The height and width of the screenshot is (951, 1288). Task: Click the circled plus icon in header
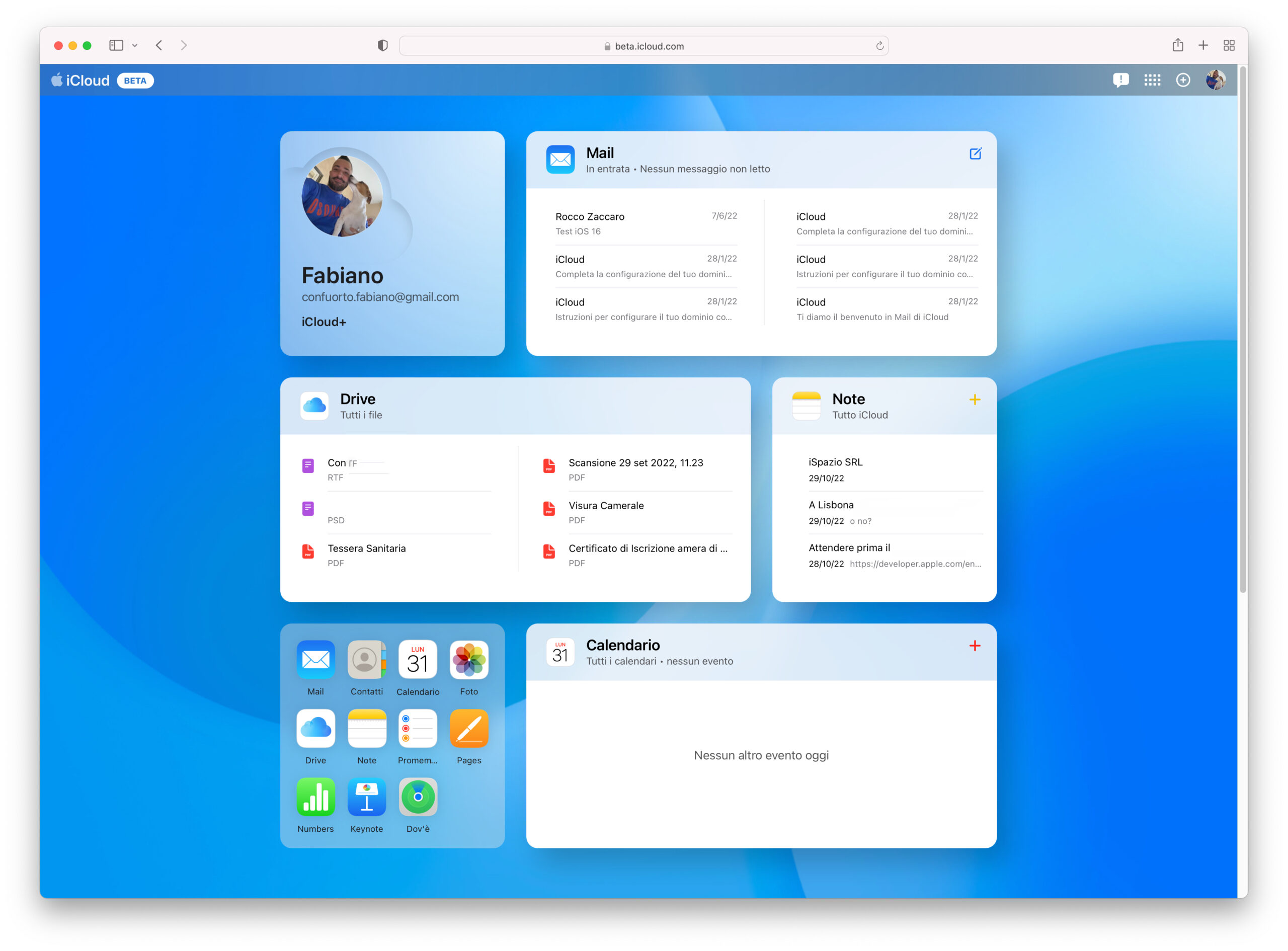pos(1183,81)
